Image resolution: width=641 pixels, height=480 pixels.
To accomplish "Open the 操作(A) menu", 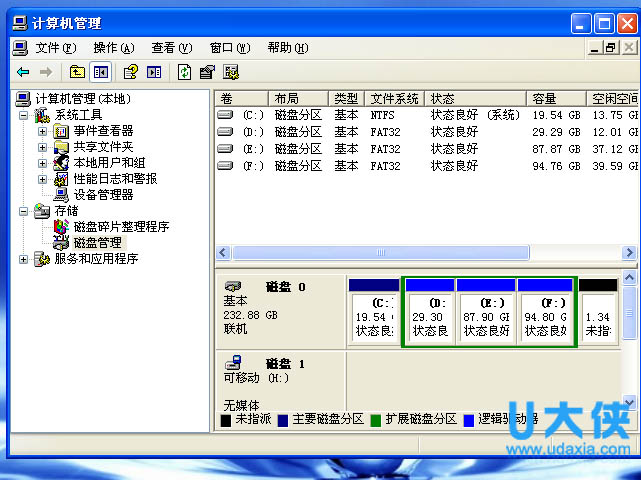I will click(113, 47).
